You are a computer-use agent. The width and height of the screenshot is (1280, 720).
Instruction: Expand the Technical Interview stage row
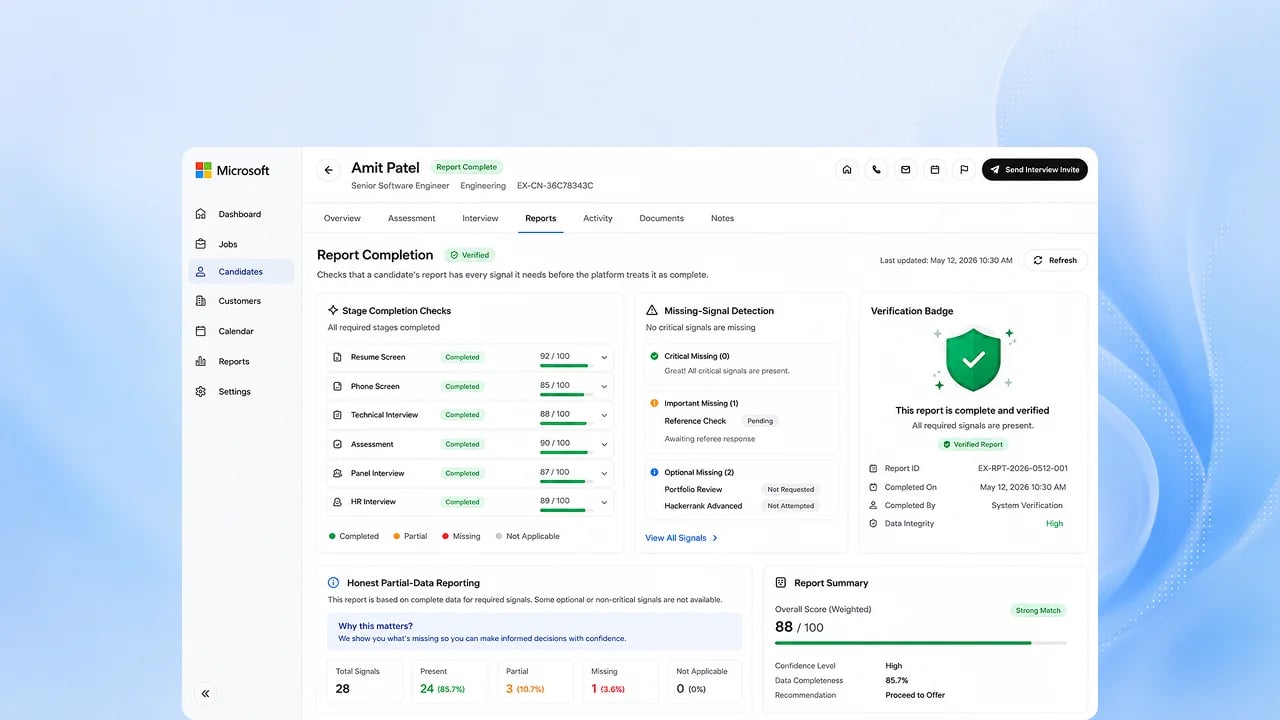(x=604, y=415)
